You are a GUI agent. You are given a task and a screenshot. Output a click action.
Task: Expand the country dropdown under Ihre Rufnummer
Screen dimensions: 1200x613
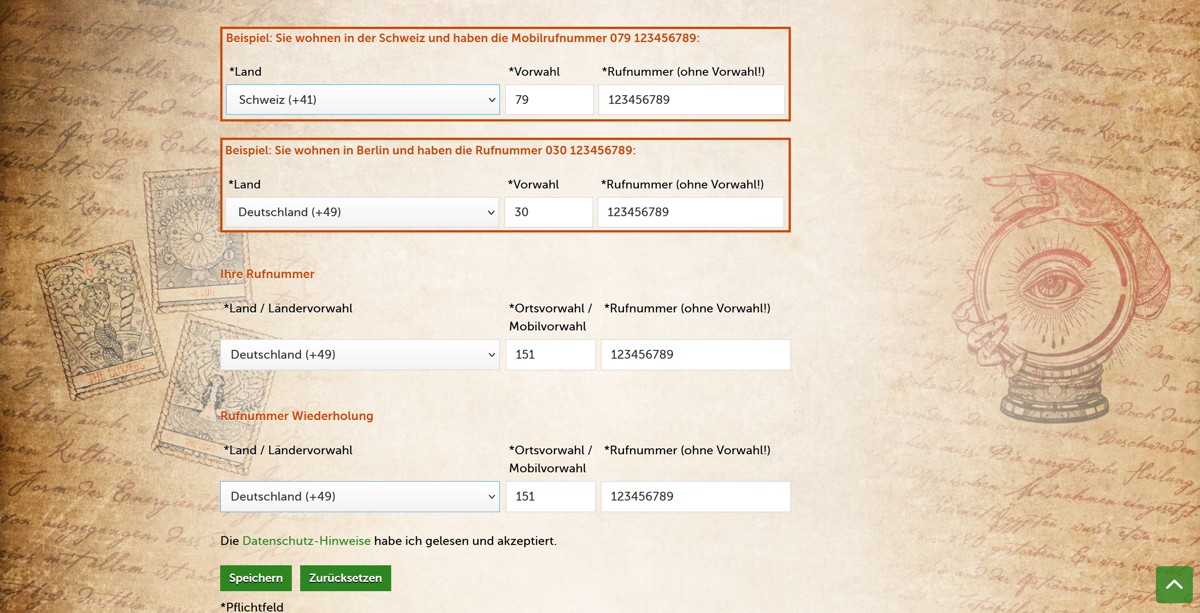(x=360, y=355)
